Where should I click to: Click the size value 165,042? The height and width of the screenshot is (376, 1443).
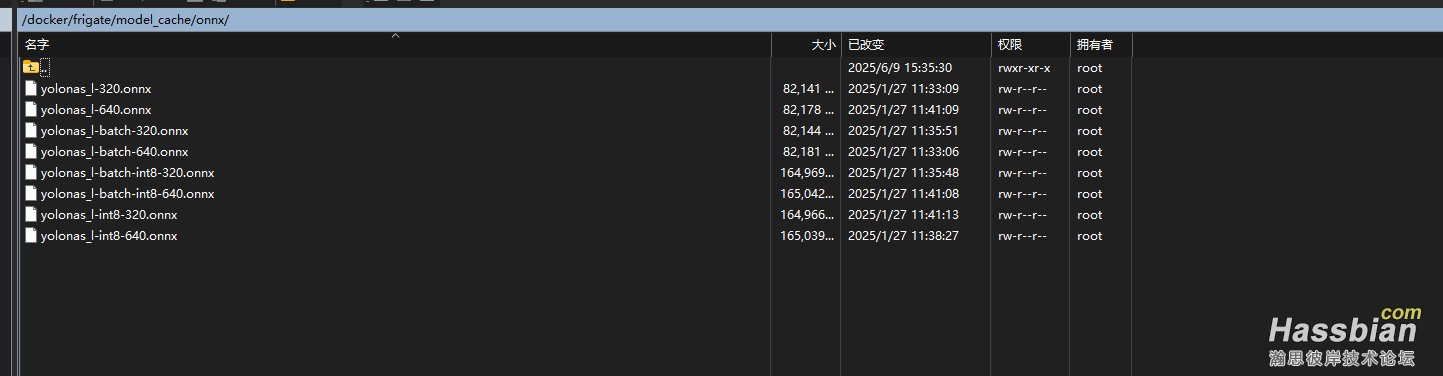tap(807, 194)
